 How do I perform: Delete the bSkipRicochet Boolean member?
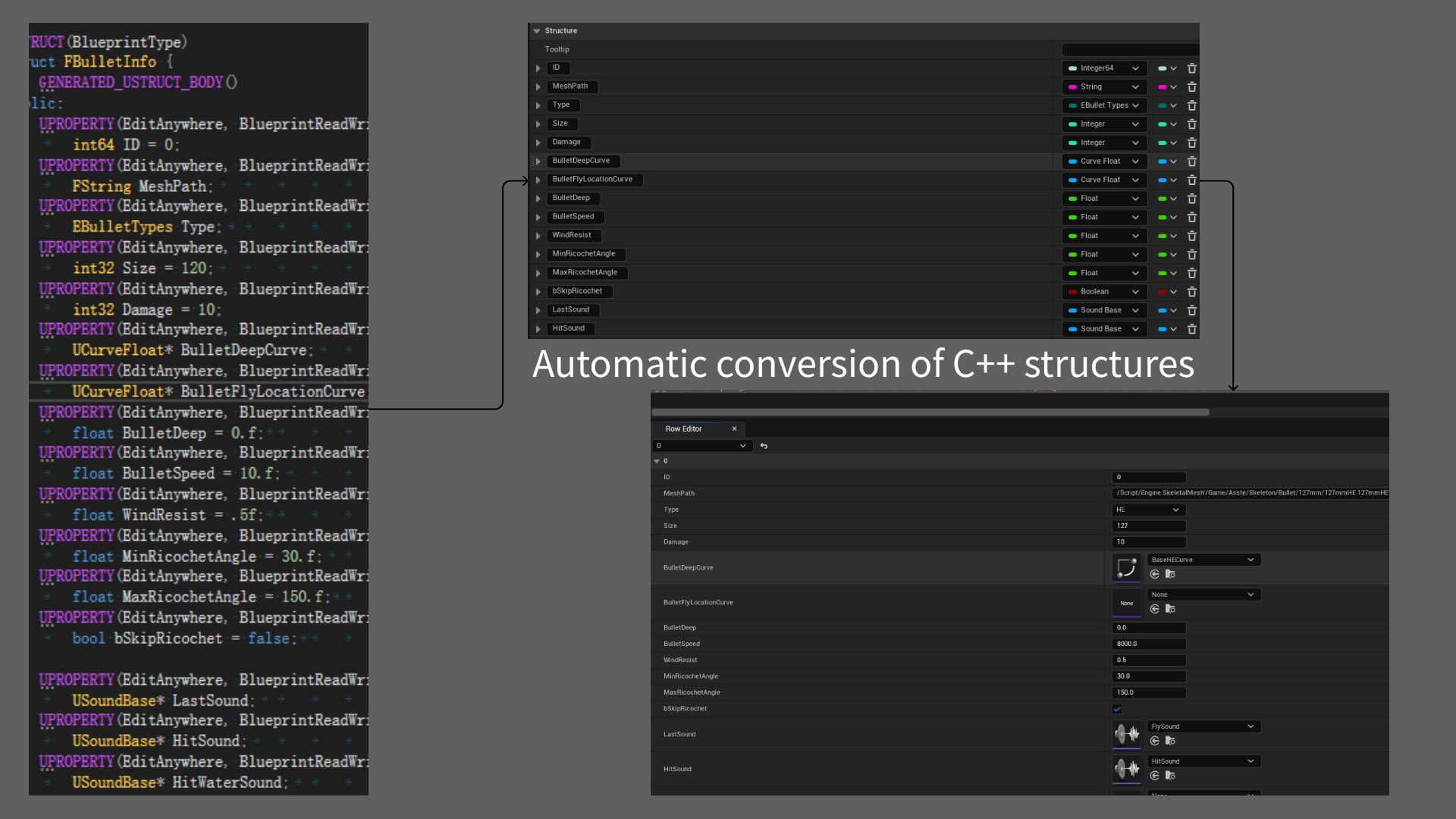tap(1192, 292)
